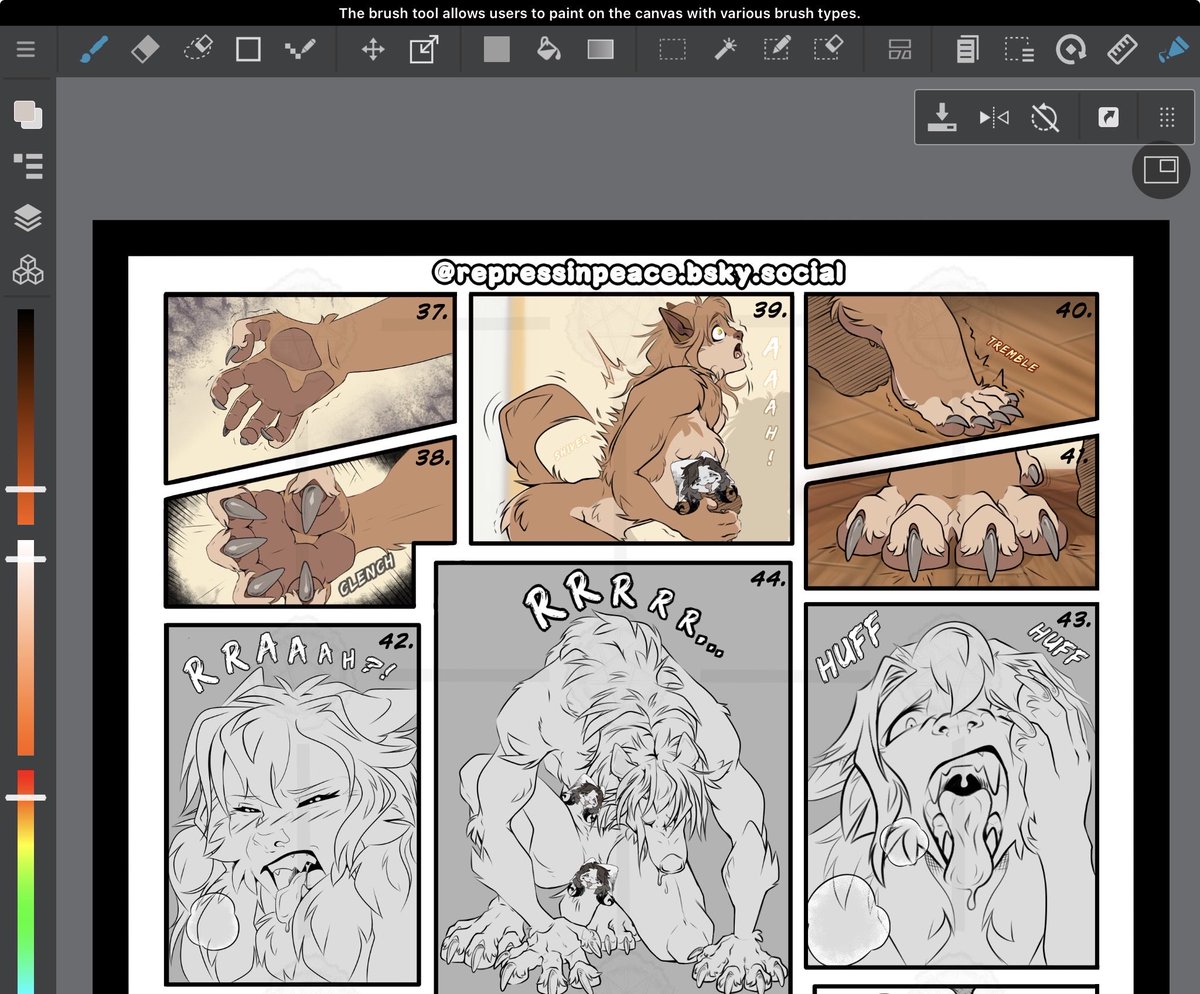1200x994 pixels.
Task: Select the panel Divide Tool
Action: [x=900, y=49]
